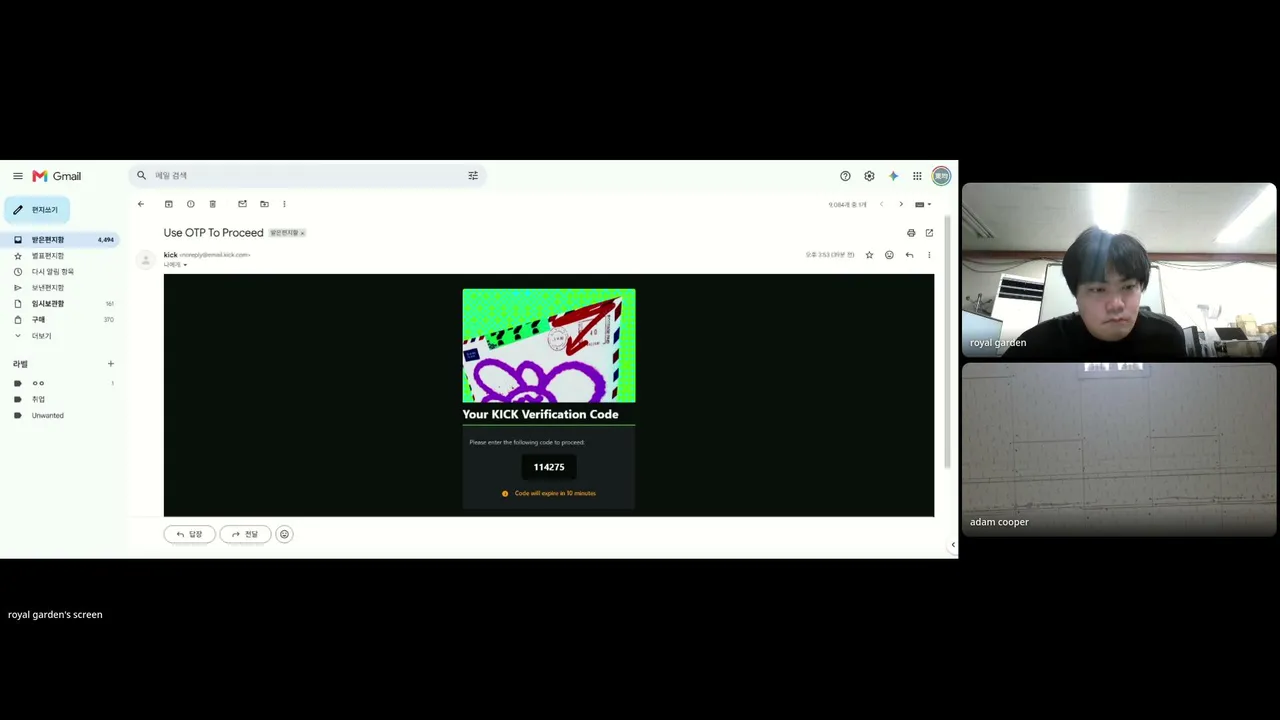Screen dimensions: 1280x720
Task: Select the verification code 114275
Action: [x=549, y=467]
